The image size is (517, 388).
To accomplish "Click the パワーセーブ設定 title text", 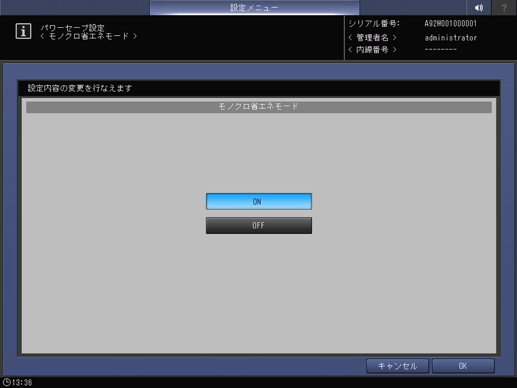I will coord(73,28).
